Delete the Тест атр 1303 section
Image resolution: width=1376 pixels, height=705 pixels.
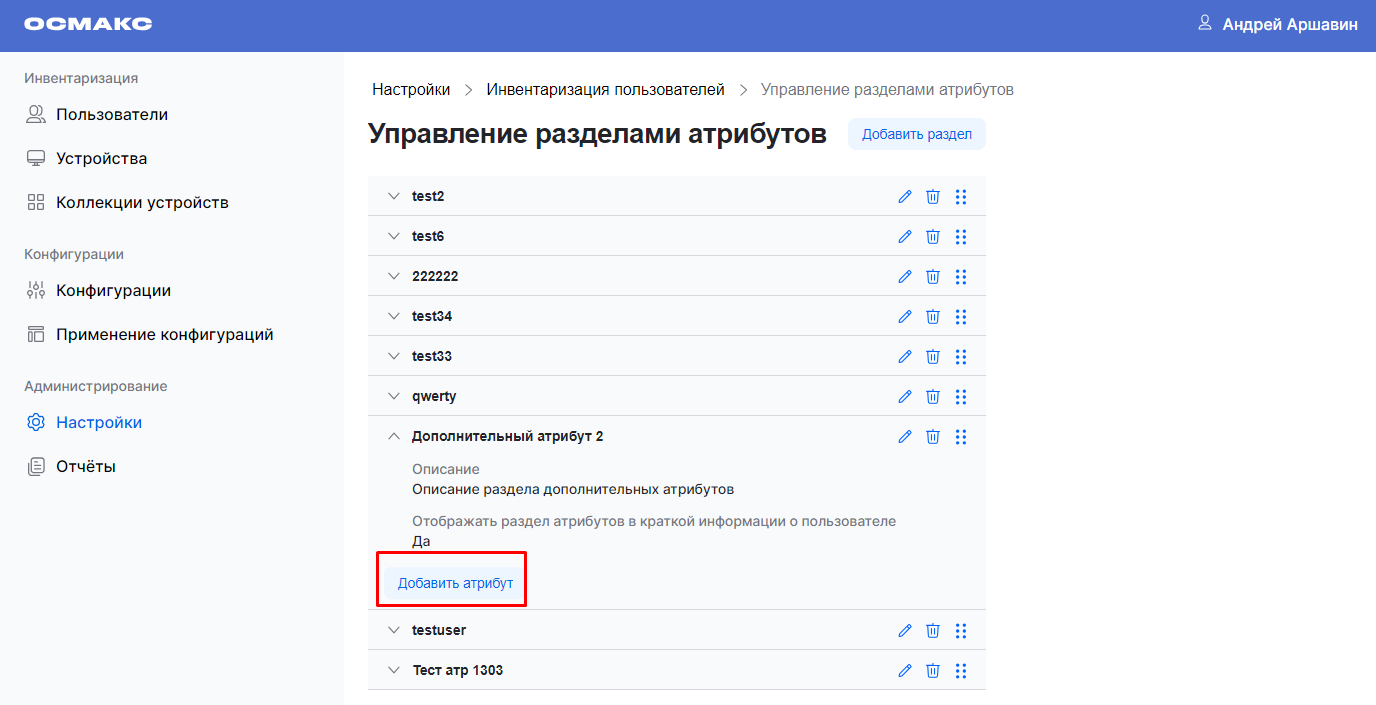coord(933,671)
